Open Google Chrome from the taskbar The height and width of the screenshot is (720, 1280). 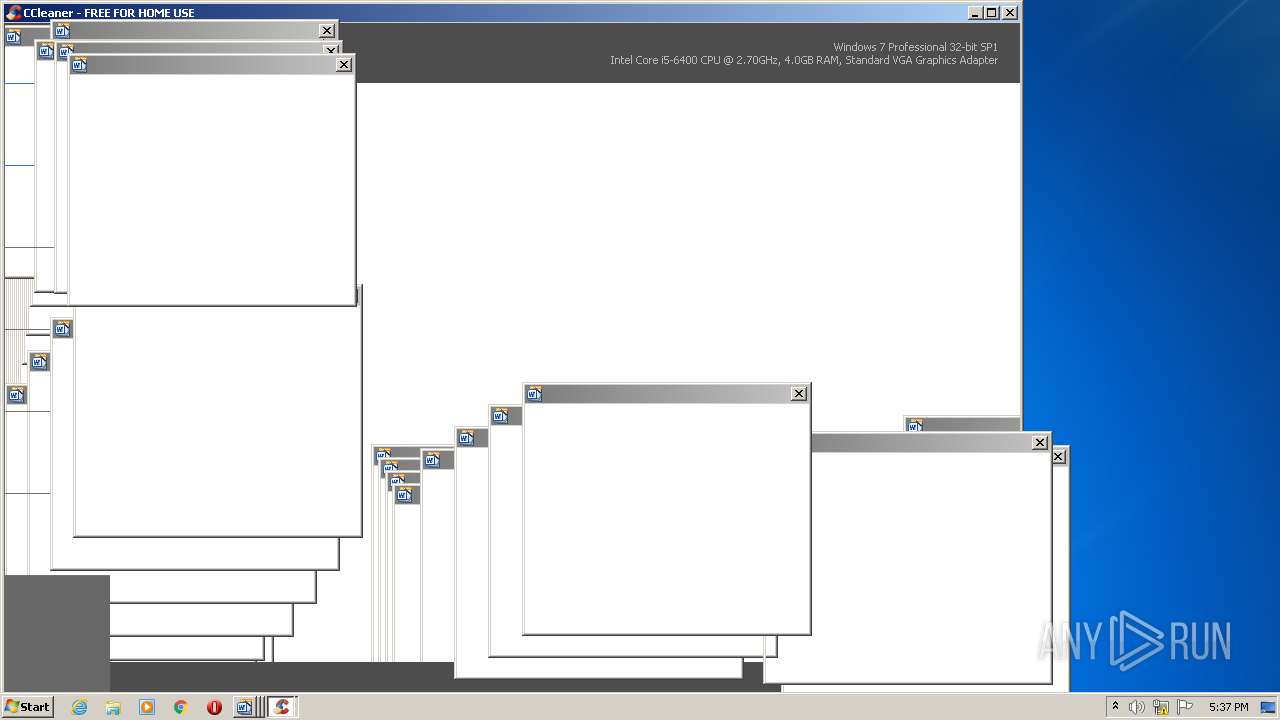181,707
